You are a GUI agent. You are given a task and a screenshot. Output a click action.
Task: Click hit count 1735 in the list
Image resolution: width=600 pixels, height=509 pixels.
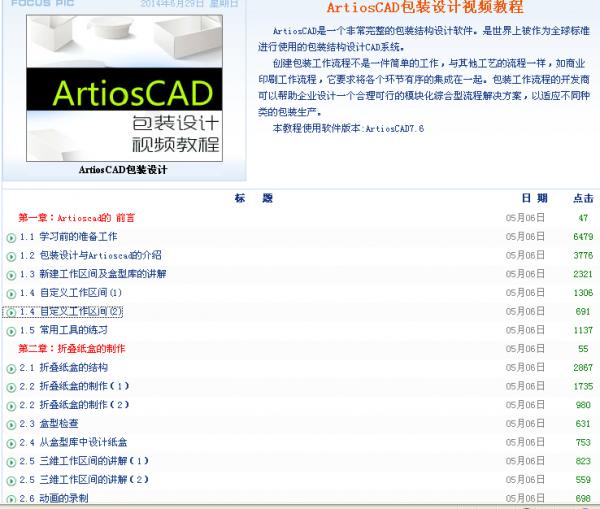click(x=583, y=387)
